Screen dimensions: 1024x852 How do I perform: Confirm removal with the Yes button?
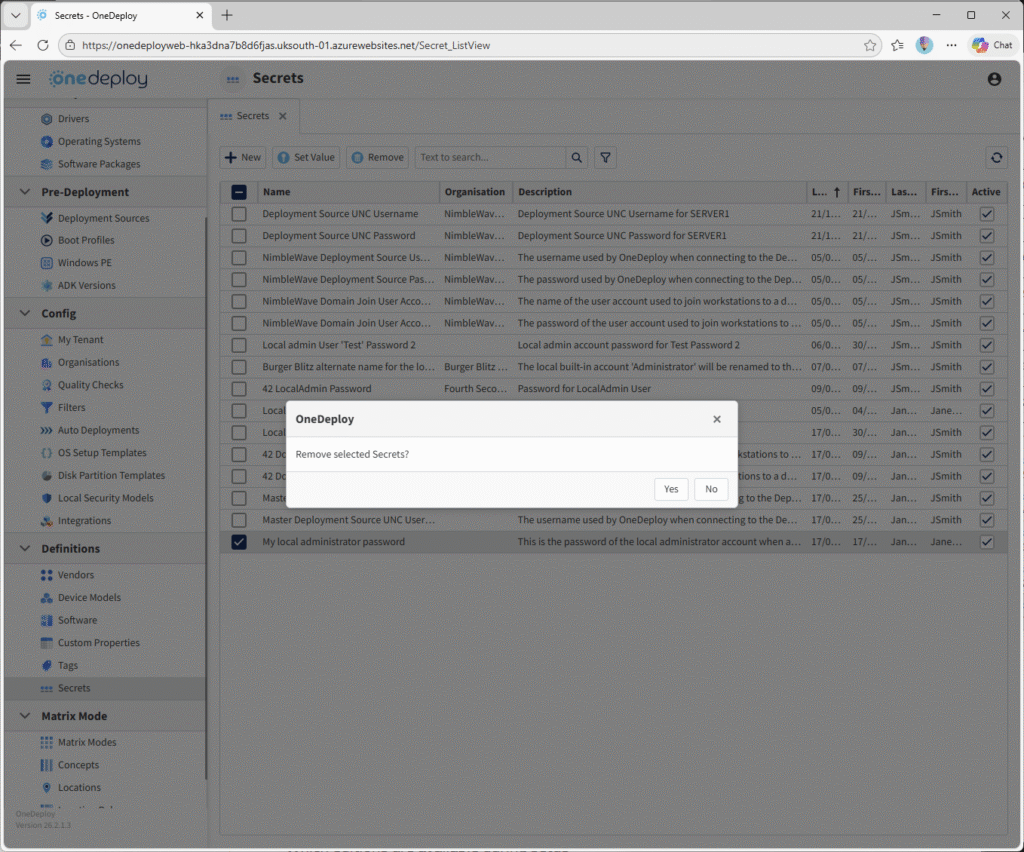coord(671,489)
